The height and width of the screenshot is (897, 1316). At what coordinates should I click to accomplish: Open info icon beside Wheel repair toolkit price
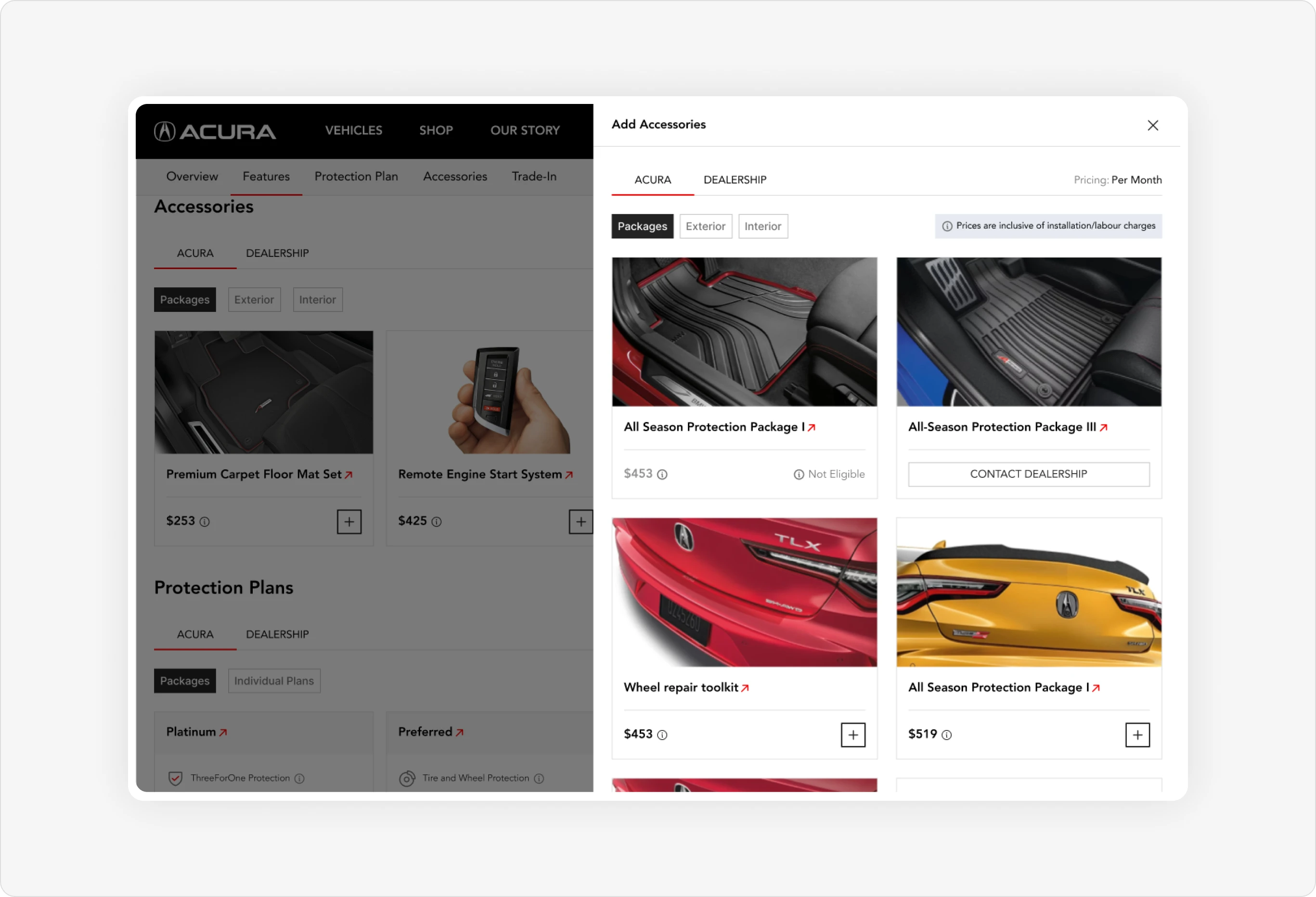pyautogui.click(x=662, y=735)
